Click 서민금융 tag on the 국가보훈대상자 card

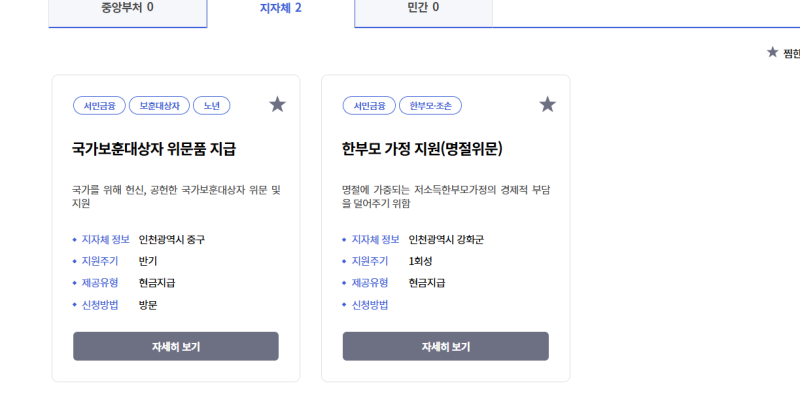pos(98,105)
